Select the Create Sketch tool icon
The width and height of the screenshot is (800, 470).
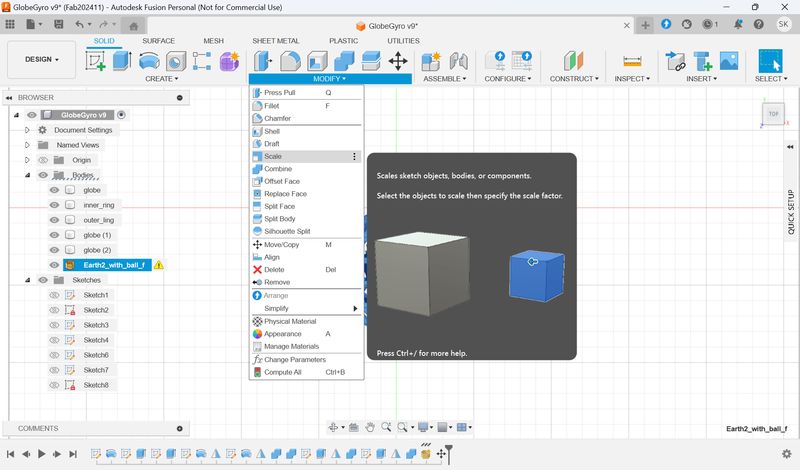[95, 61]
